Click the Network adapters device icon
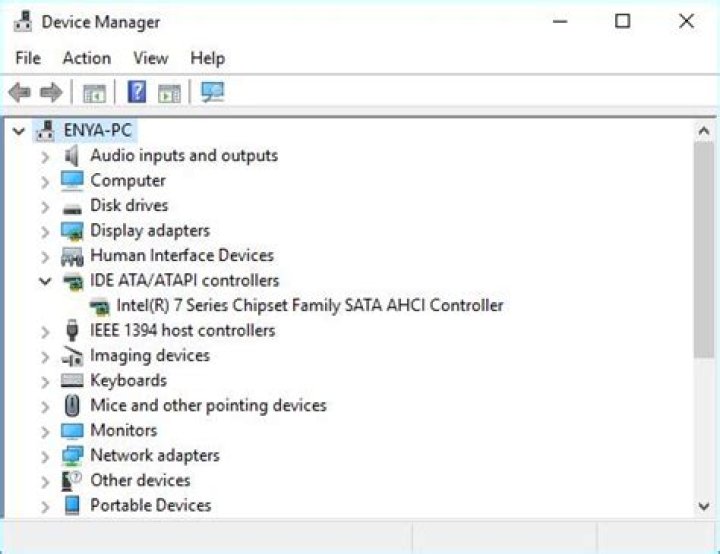Screen dimensions: 720x554 coord(72,456)
